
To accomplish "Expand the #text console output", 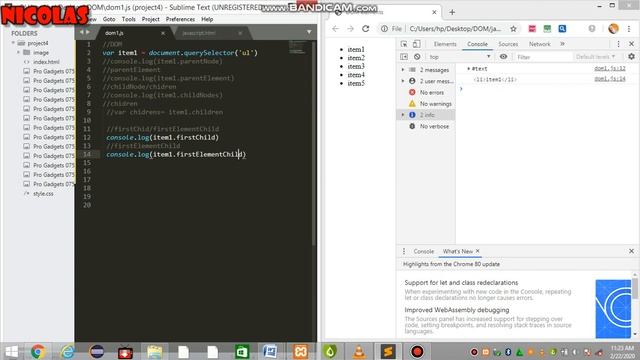I will coord(469,69).
